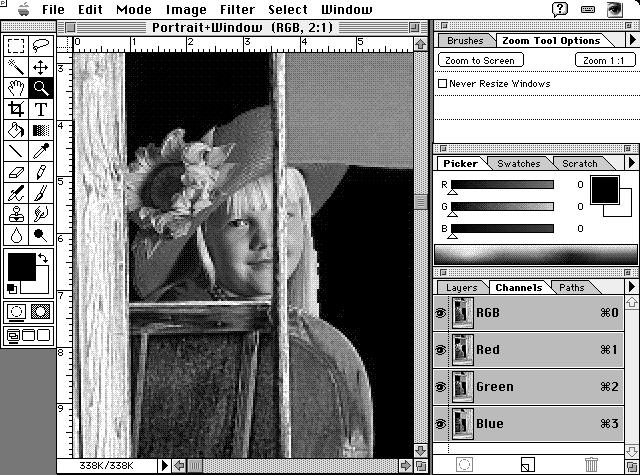Select the Gradient tool
The height and width of the screenshot is (475, 640).
tap(41, 130)
